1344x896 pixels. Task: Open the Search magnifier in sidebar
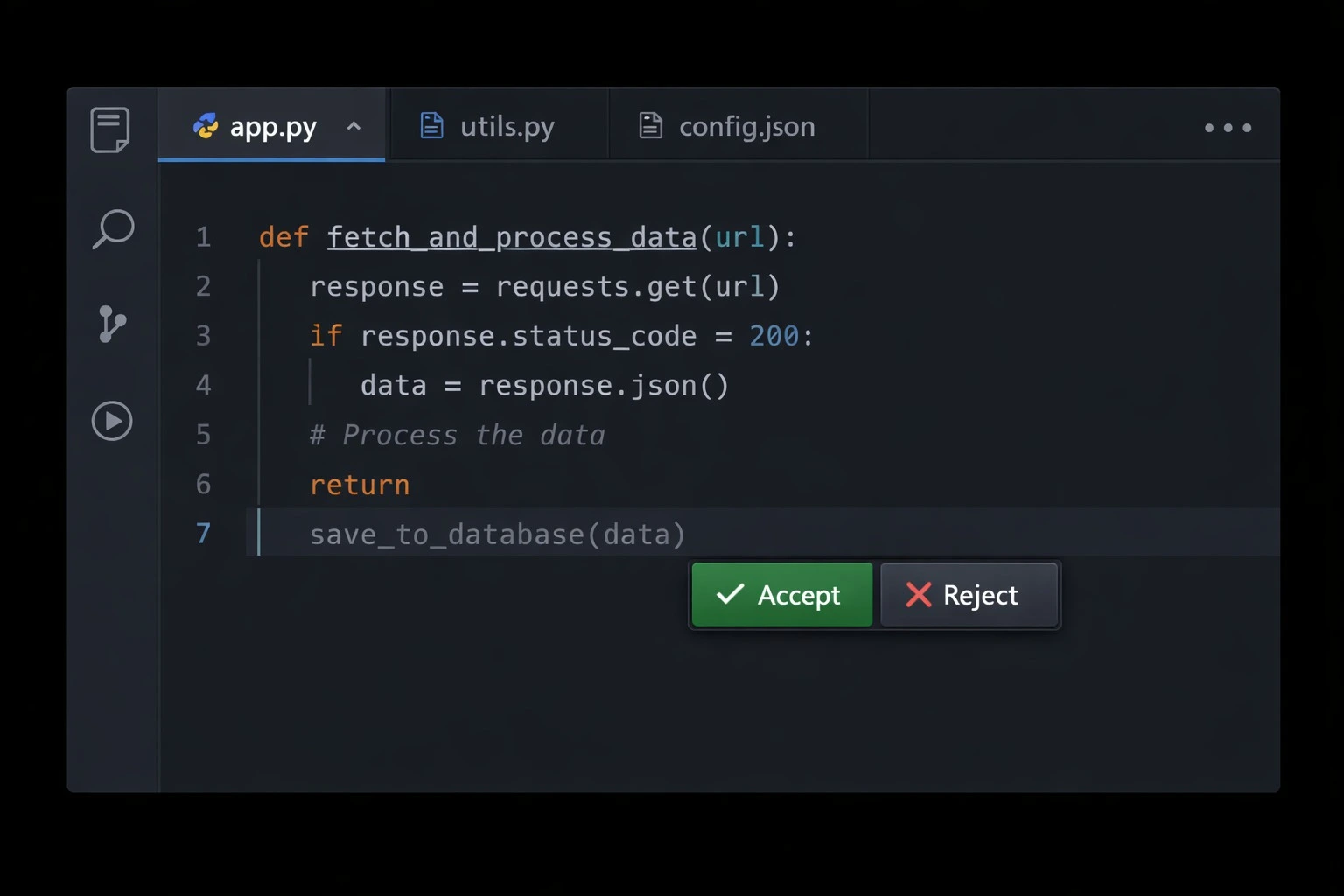tap(113, 229)
